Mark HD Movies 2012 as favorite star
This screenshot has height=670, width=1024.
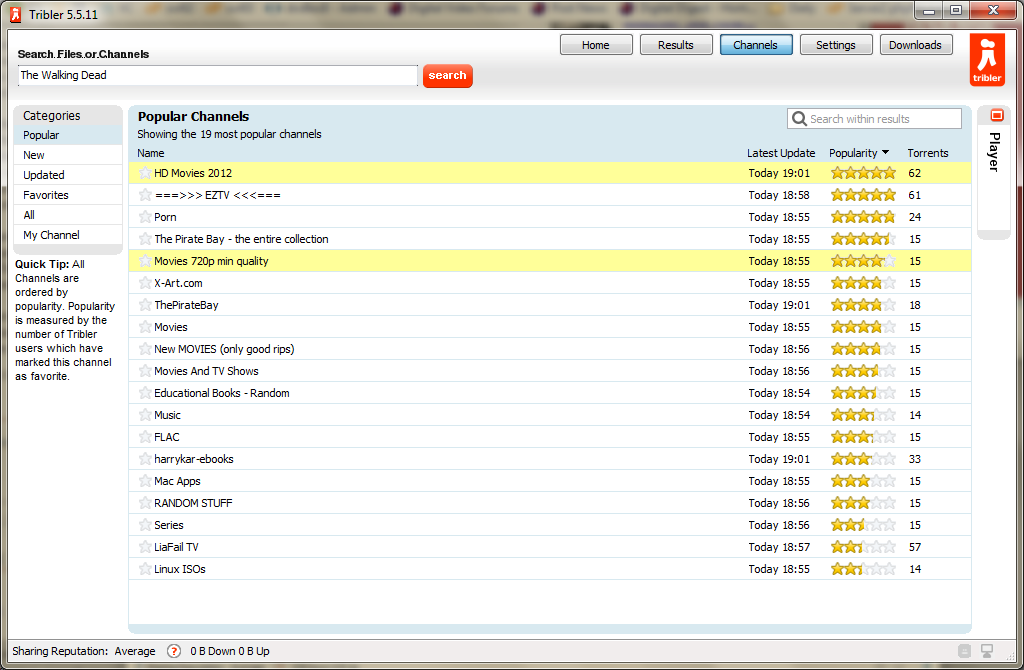coord(145,173)
